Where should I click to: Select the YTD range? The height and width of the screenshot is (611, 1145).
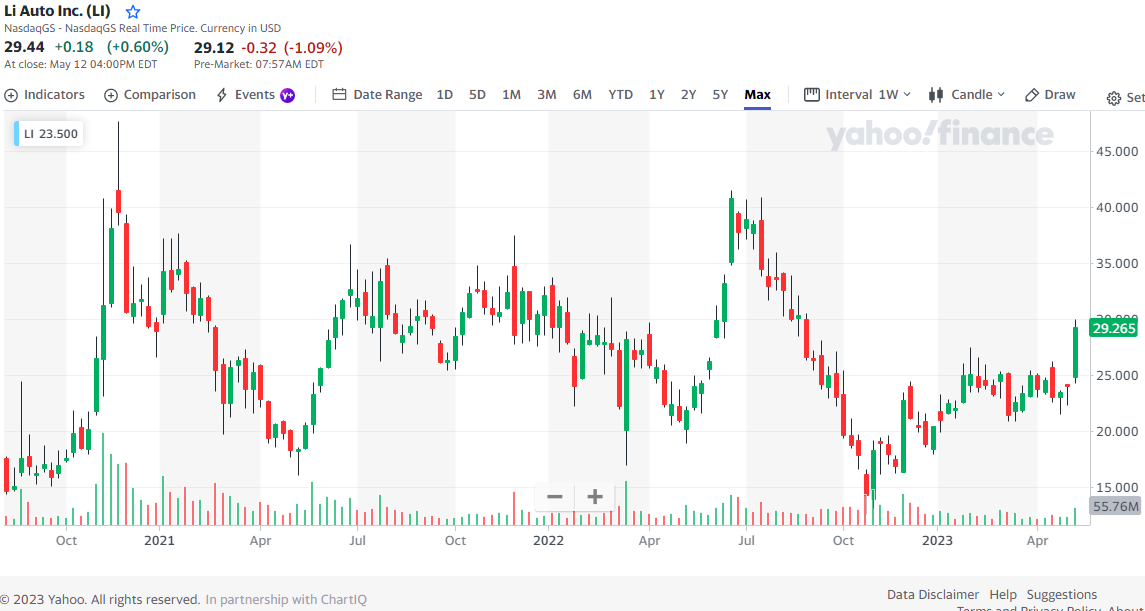click(621, 95)
